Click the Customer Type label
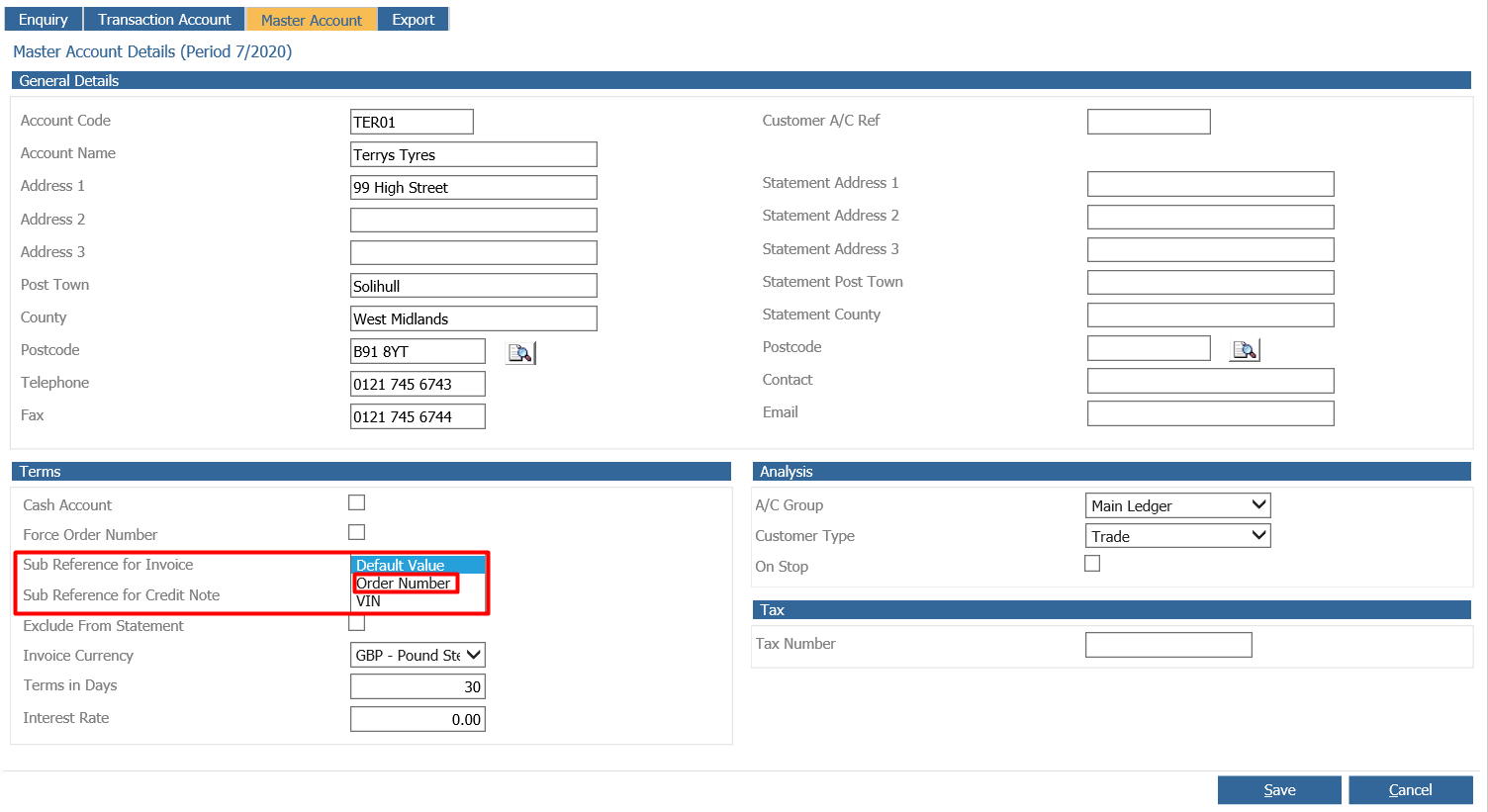 pyautogui.click(x=804, y=536)
